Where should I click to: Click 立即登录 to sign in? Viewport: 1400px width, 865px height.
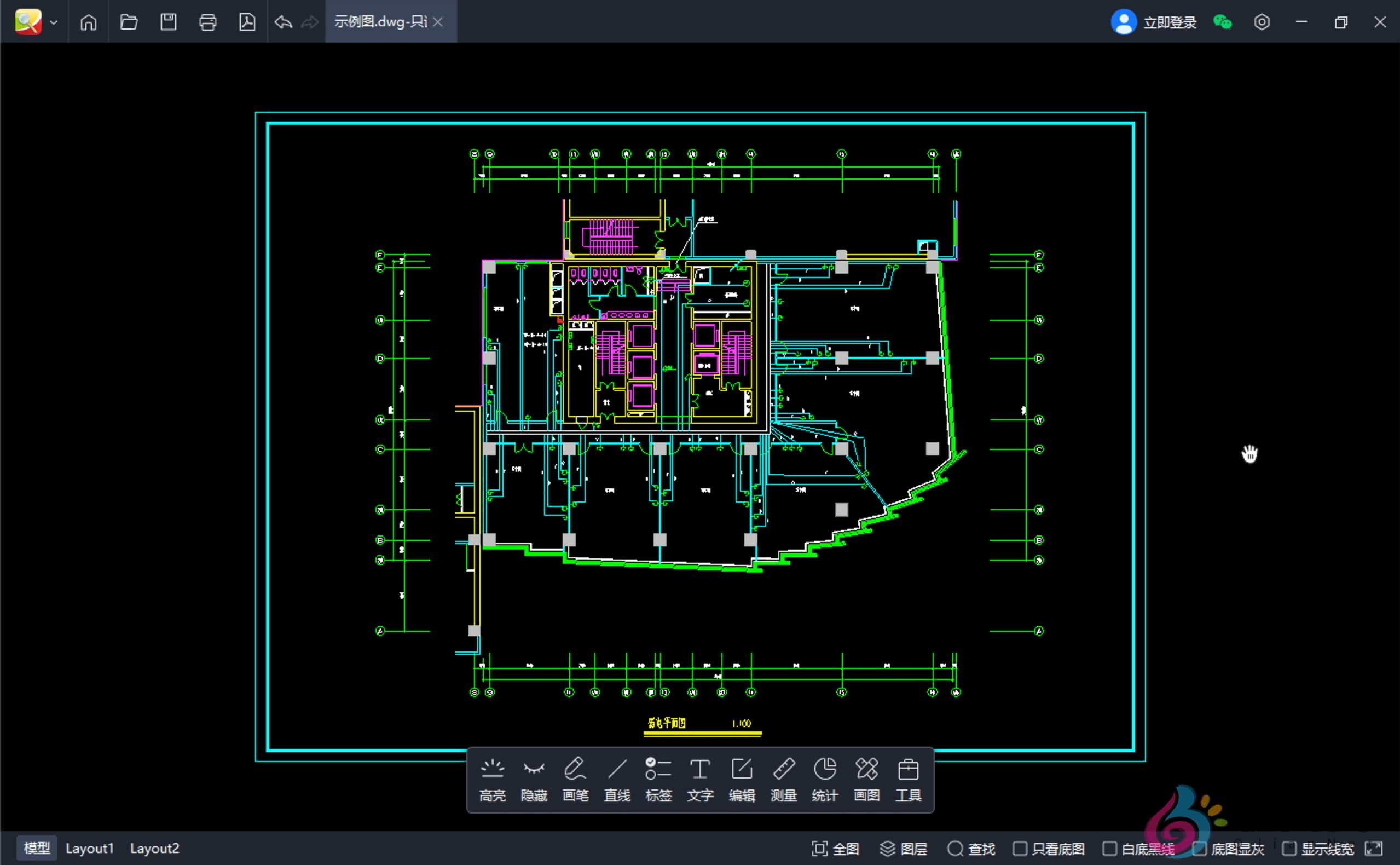[1169, 22]
